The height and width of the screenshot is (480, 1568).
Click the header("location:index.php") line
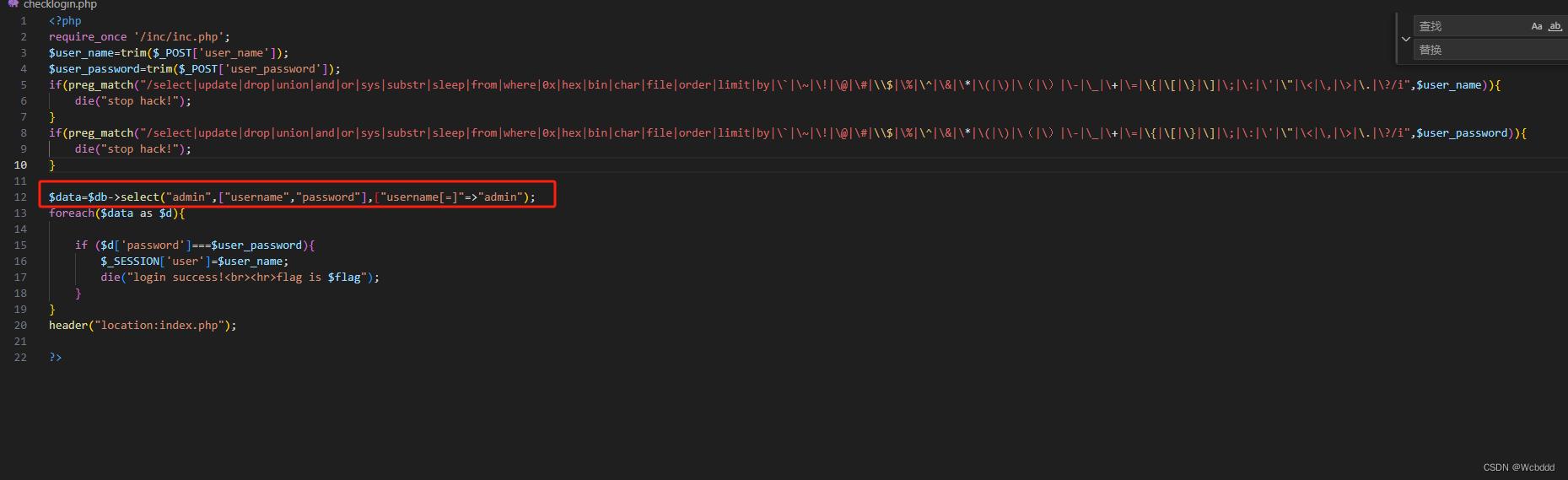[x=143, y=325]
